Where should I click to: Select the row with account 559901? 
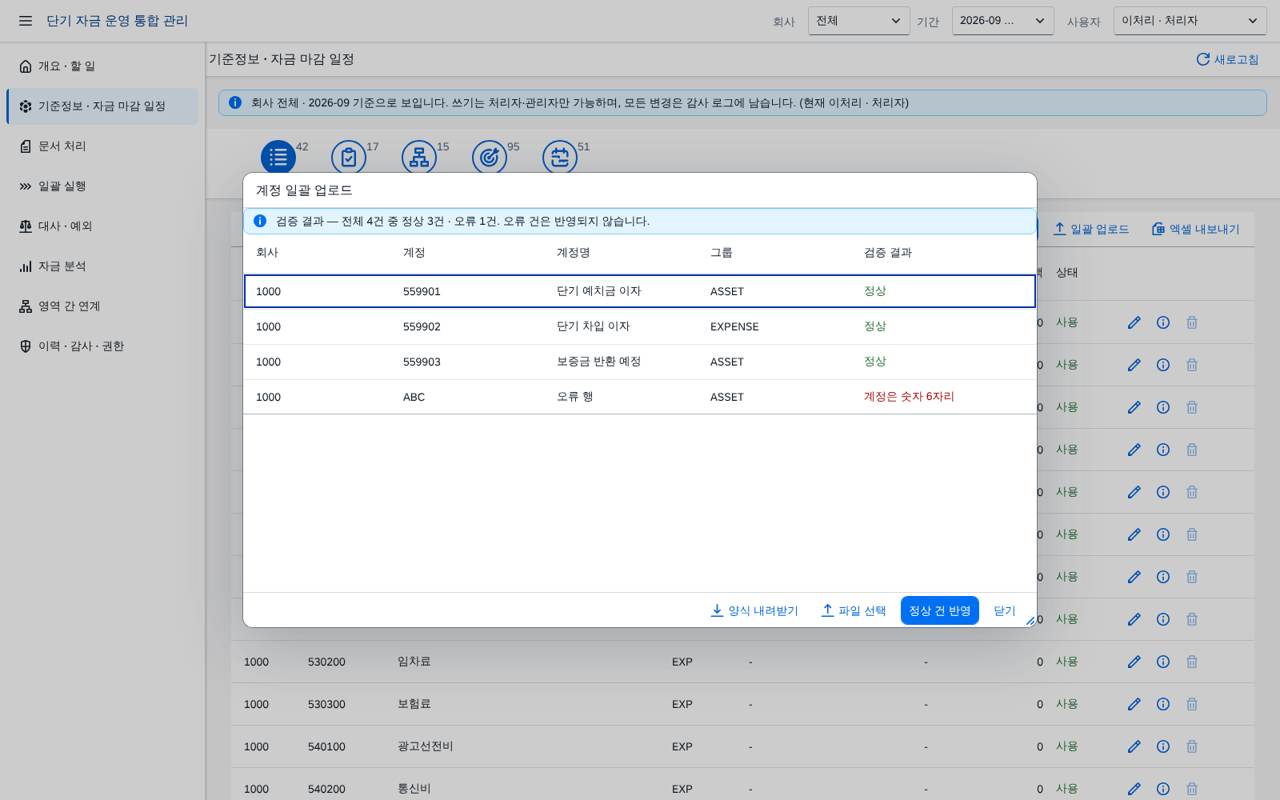(x=640, y=292)
